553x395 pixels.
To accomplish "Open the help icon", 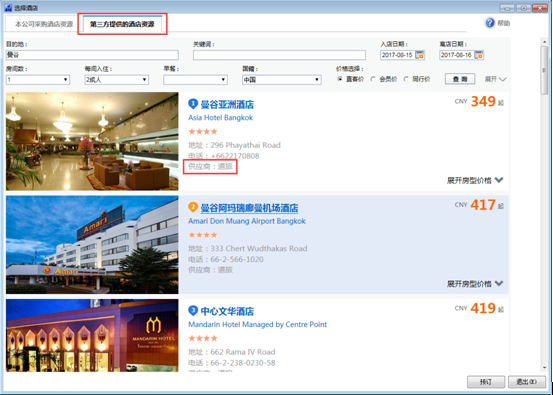I will tap(490, 23).
